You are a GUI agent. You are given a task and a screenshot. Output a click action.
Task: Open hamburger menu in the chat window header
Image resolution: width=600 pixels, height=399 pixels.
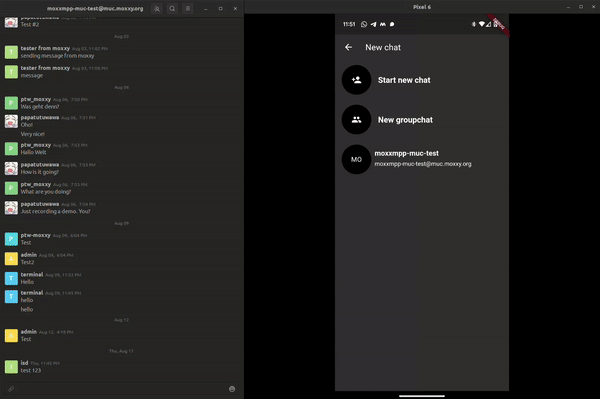point(188,8)
